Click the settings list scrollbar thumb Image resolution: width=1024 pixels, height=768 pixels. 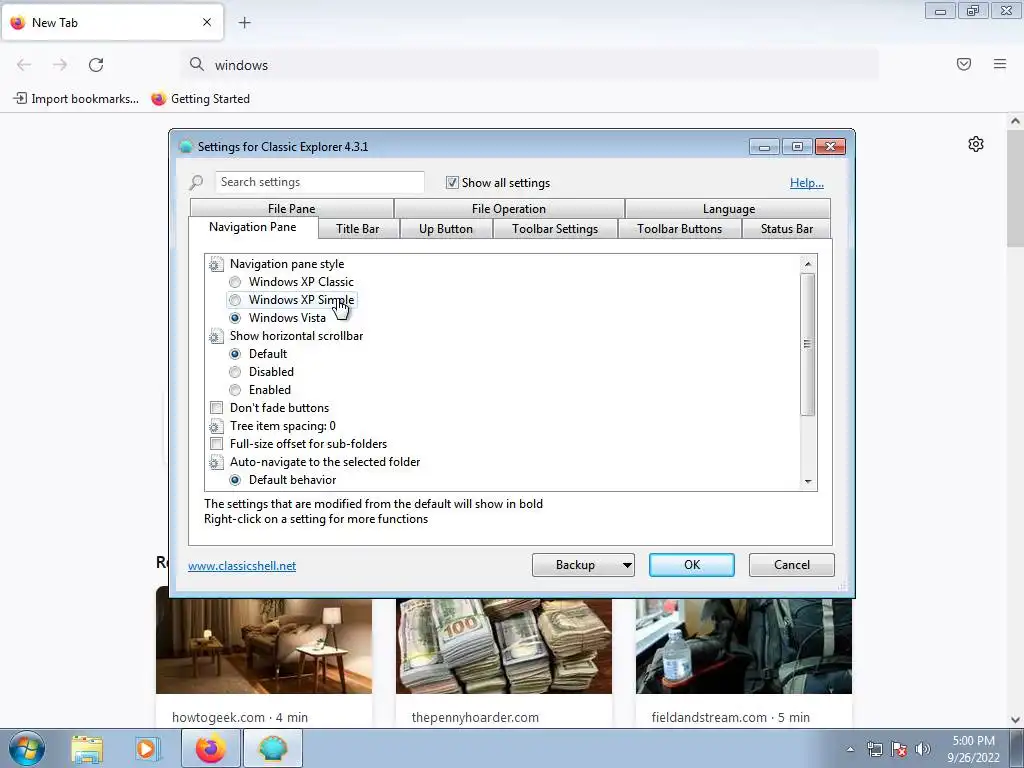[808, 344]
